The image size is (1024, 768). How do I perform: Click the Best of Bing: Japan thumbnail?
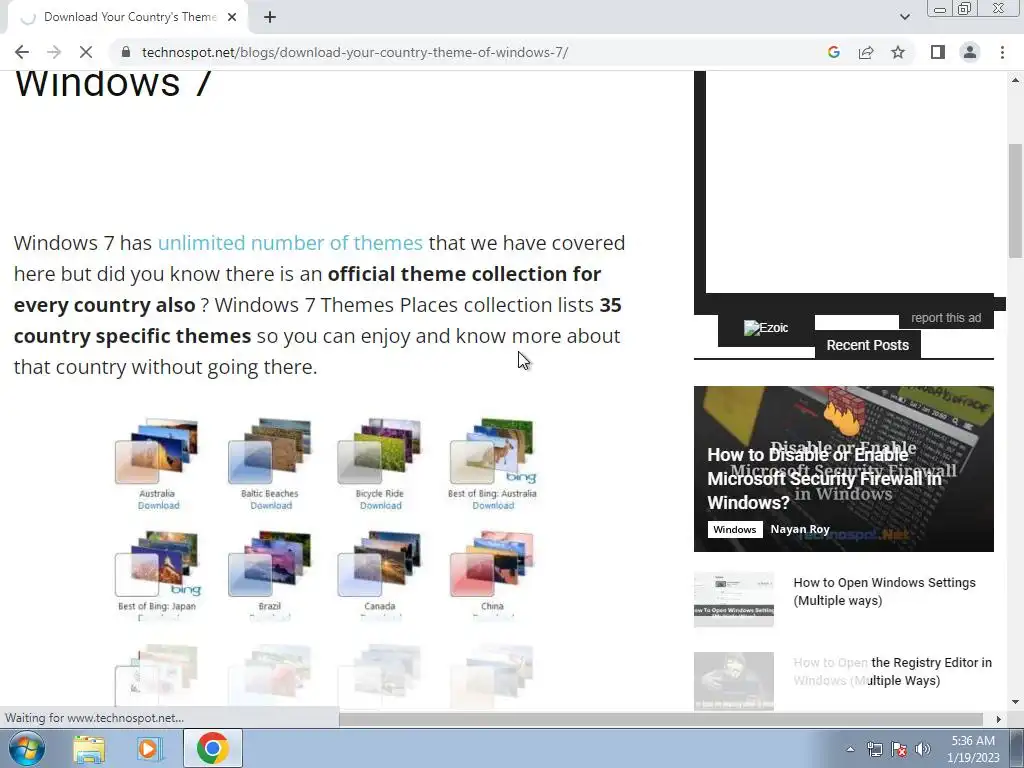pyautogui.click(x=157, y=564)
